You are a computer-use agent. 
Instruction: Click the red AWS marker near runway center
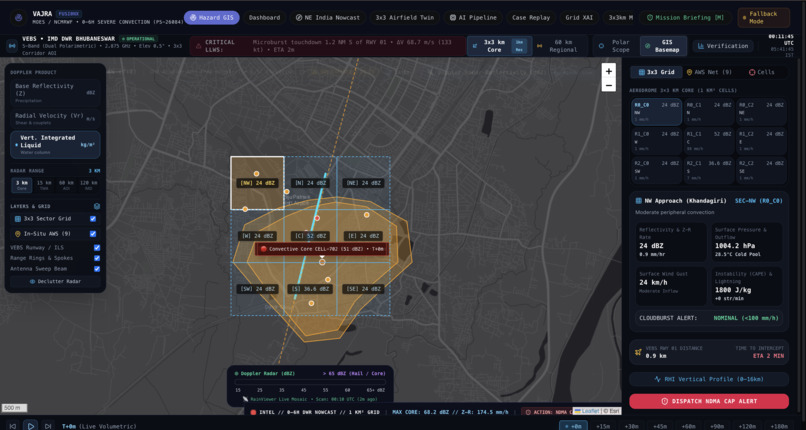tap(317, 218)
